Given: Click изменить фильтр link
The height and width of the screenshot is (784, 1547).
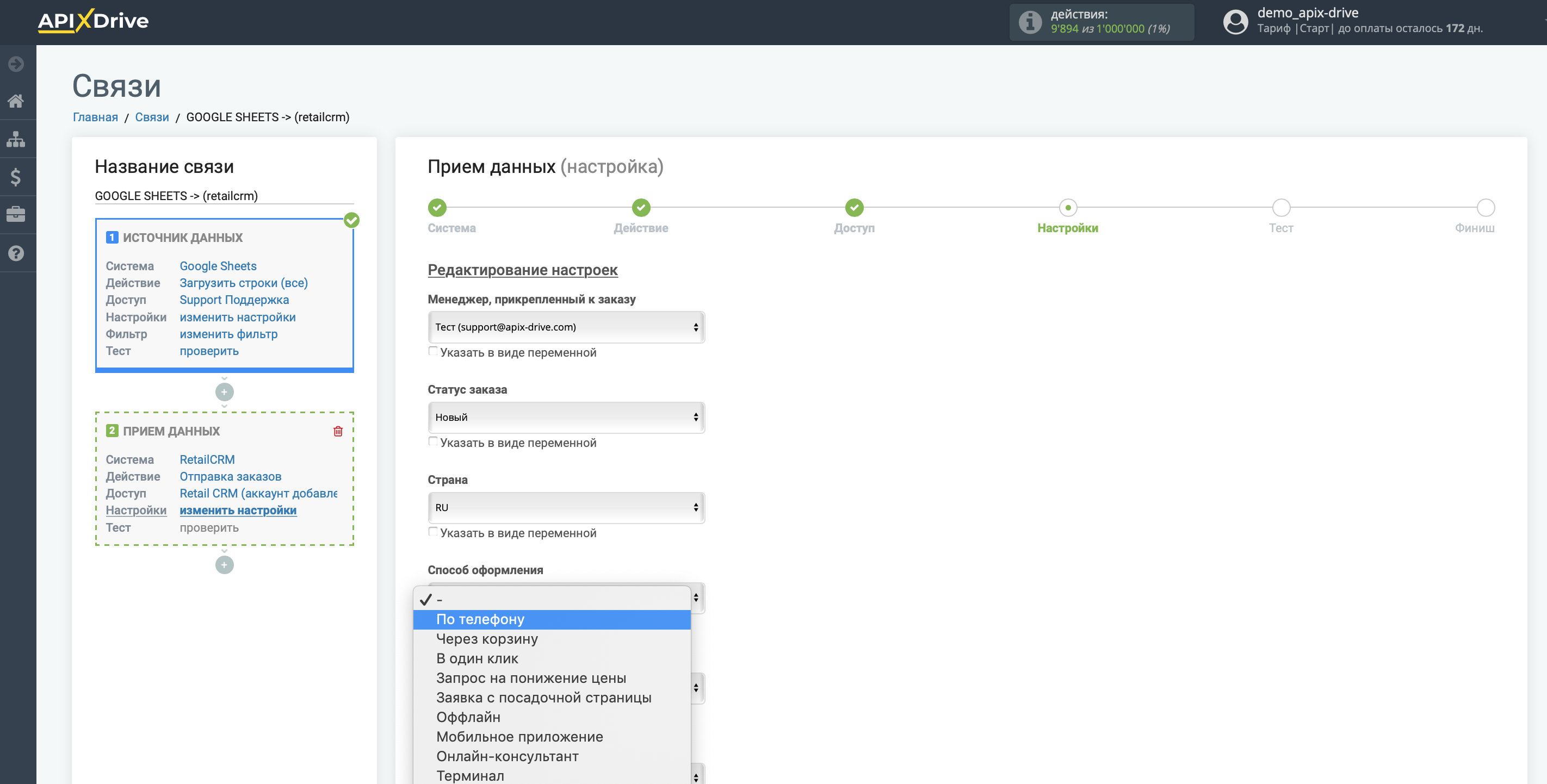Looking at the screenshot, I should point(229,334).
